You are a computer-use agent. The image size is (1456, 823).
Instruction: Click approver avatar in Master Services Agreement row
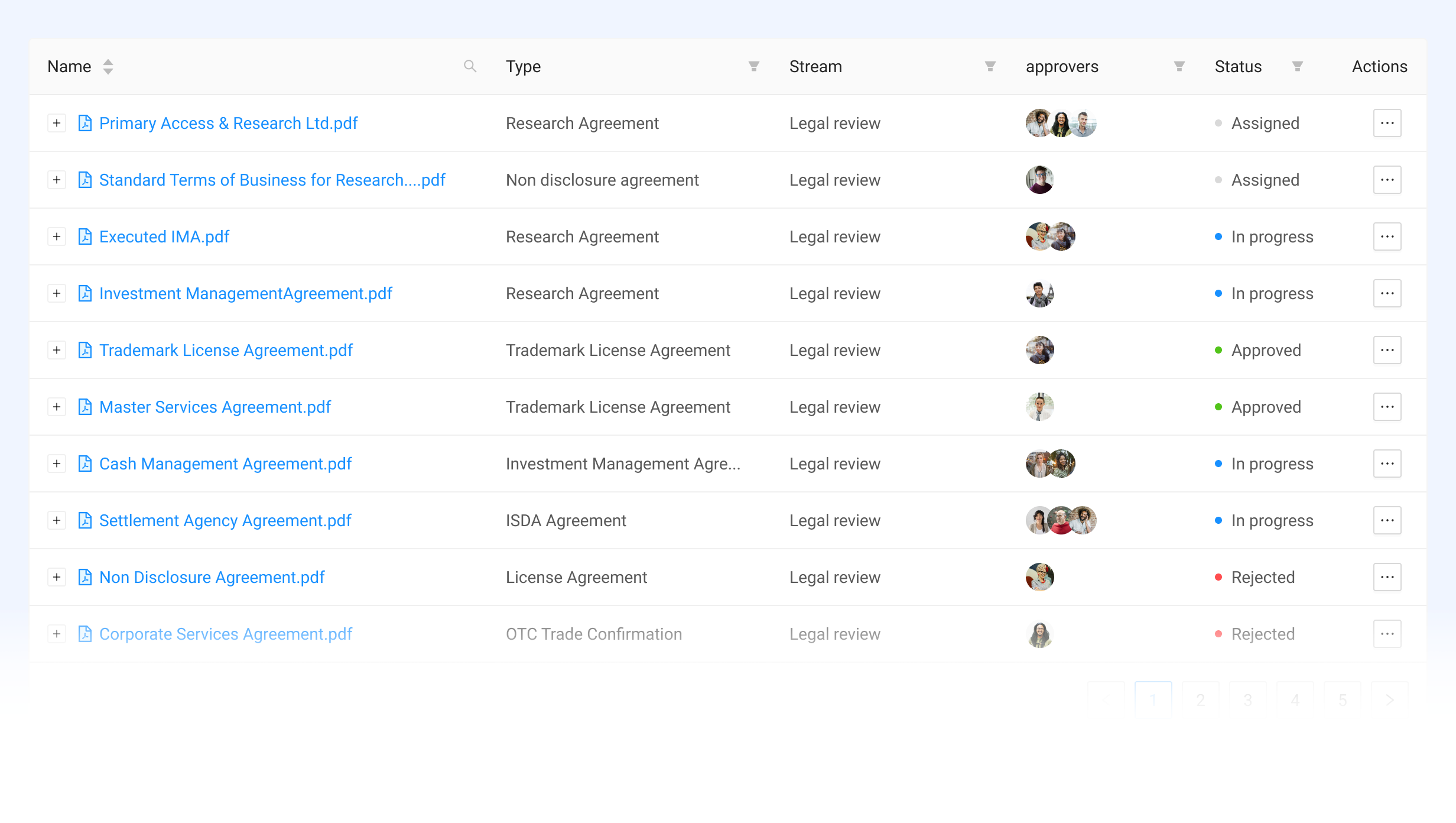[1040, 407]
